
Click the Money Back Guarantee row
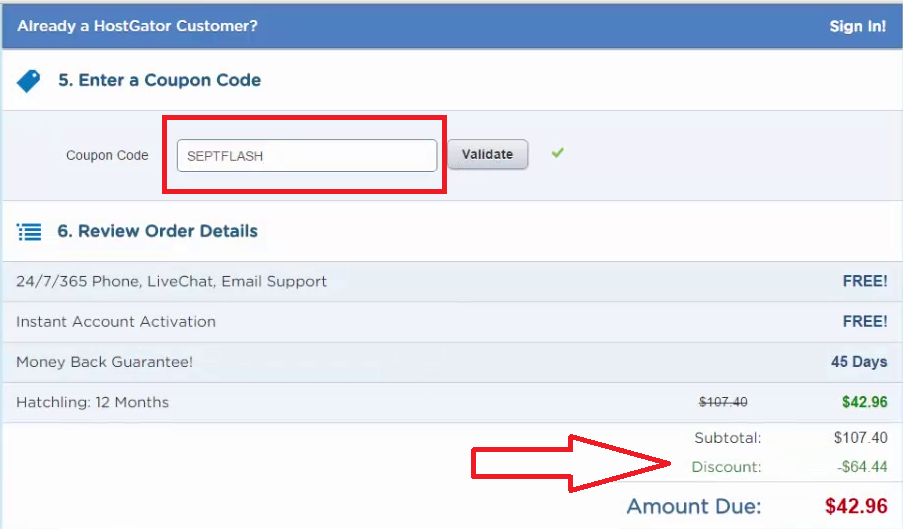(x=105, y=362)
